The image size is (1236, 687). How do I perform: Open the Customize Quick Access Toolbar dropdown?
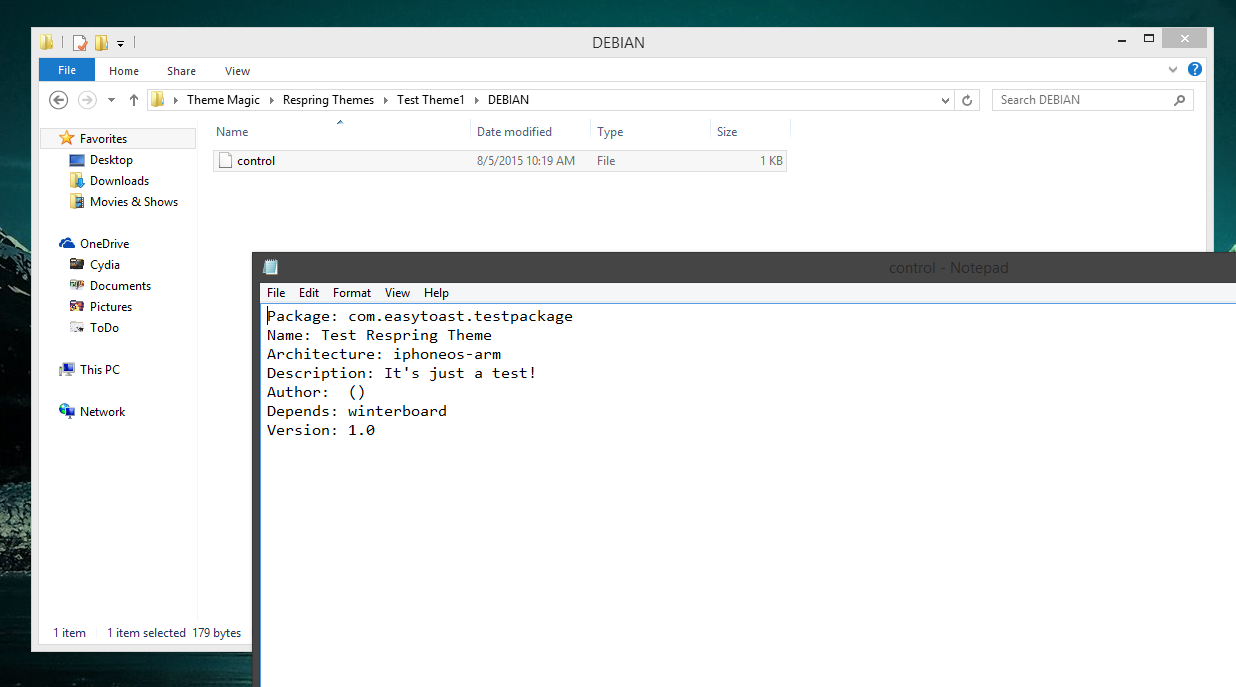tap(120, 43)
